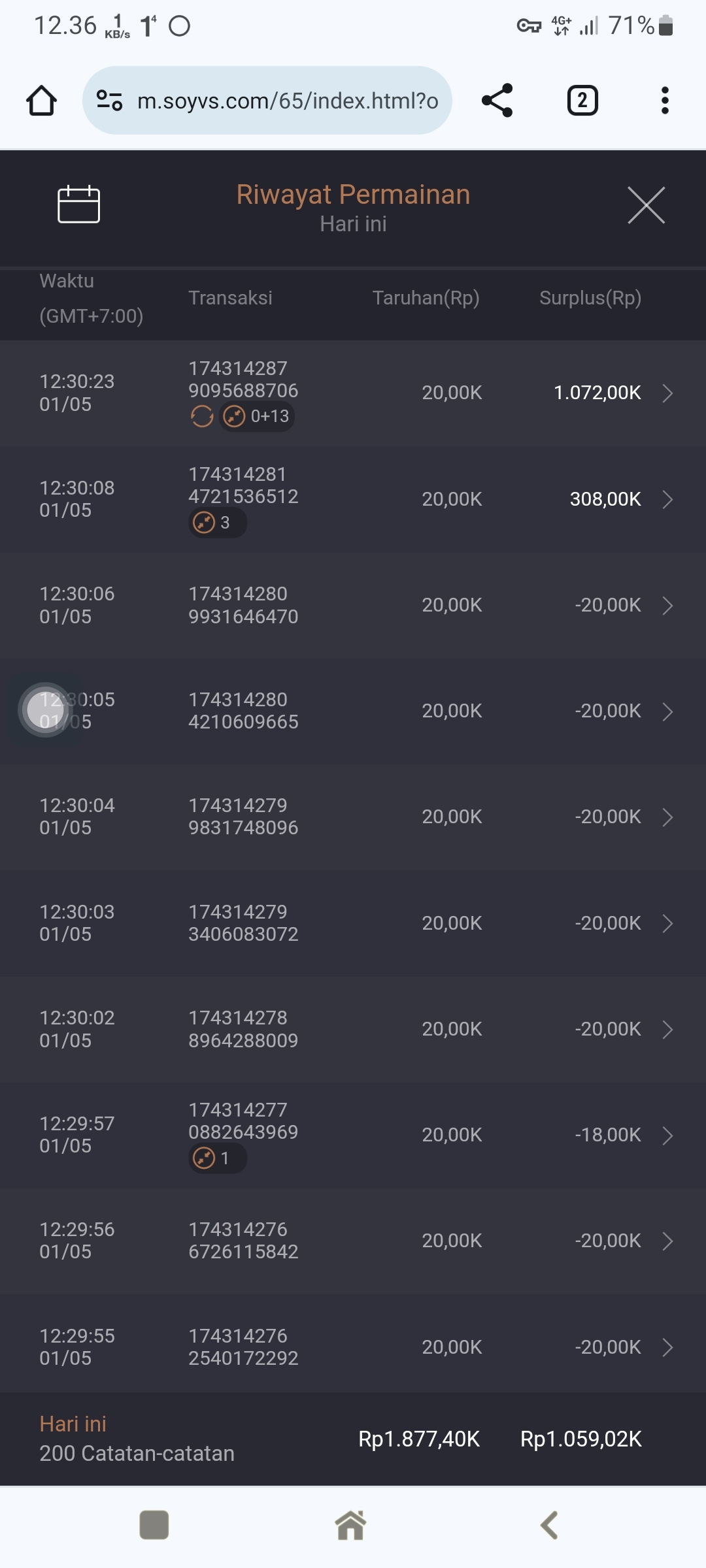Share the page via share icon

coord(497,101)
